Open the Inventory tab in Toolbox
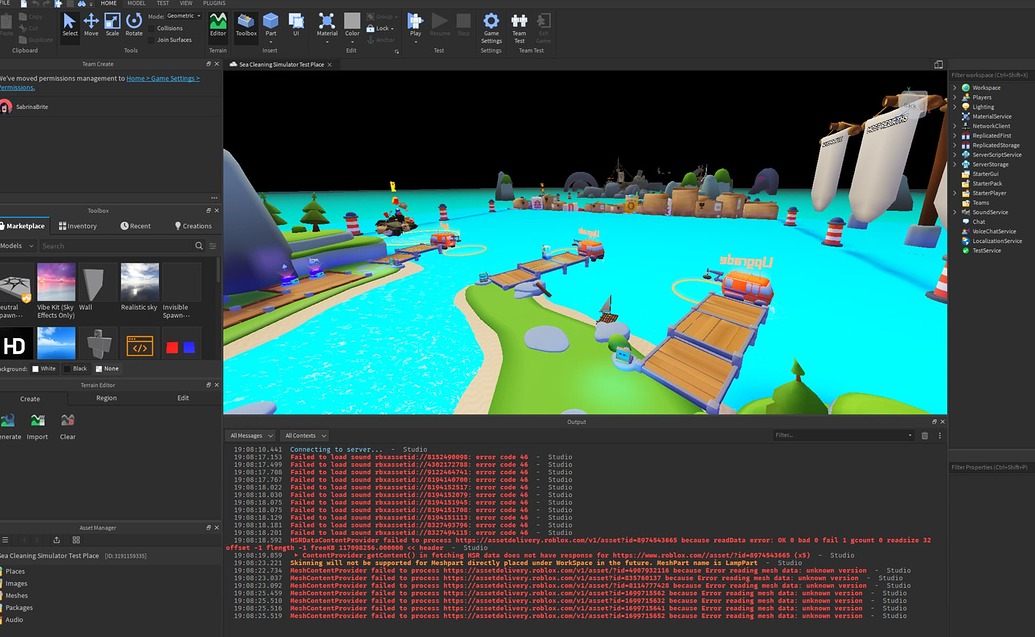 click(78, 226)
